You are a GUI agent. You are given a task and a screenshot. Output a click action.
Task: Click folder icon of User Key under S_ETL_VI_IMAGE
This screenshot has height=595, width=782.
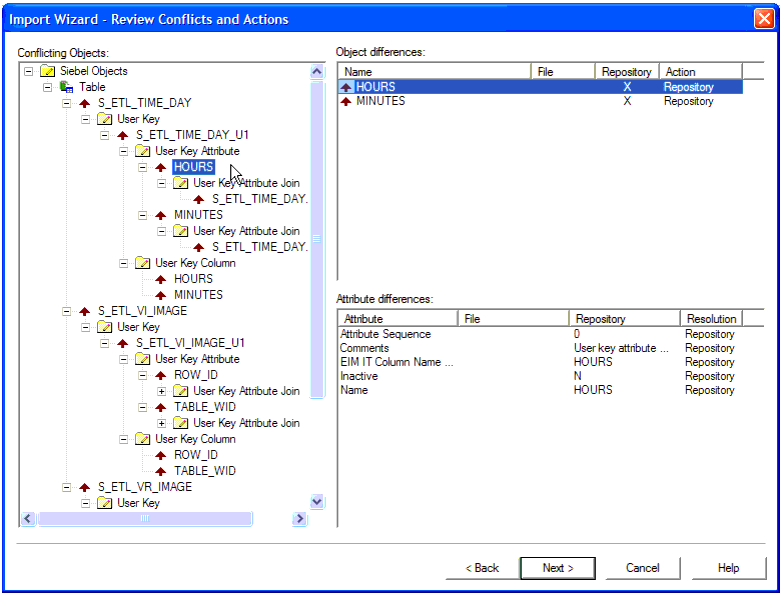[x=104, y=327]
